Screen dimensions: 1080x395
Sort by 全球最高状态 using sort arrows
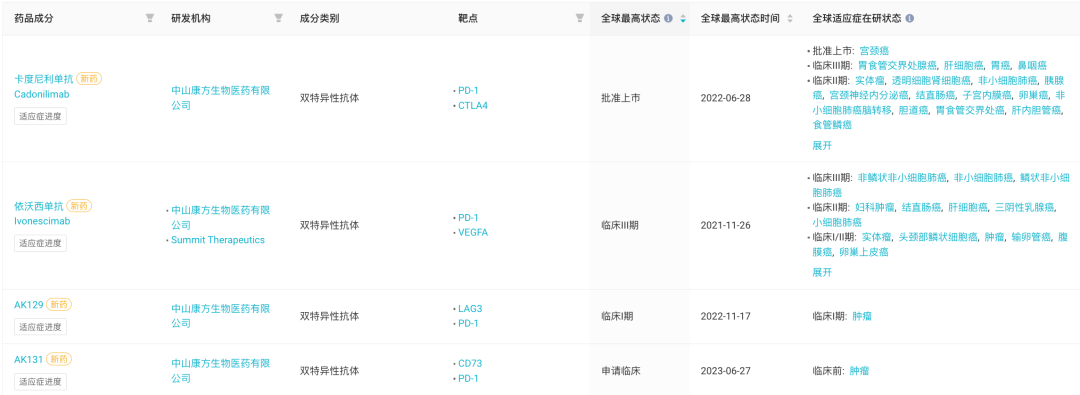tap(683, 19)
